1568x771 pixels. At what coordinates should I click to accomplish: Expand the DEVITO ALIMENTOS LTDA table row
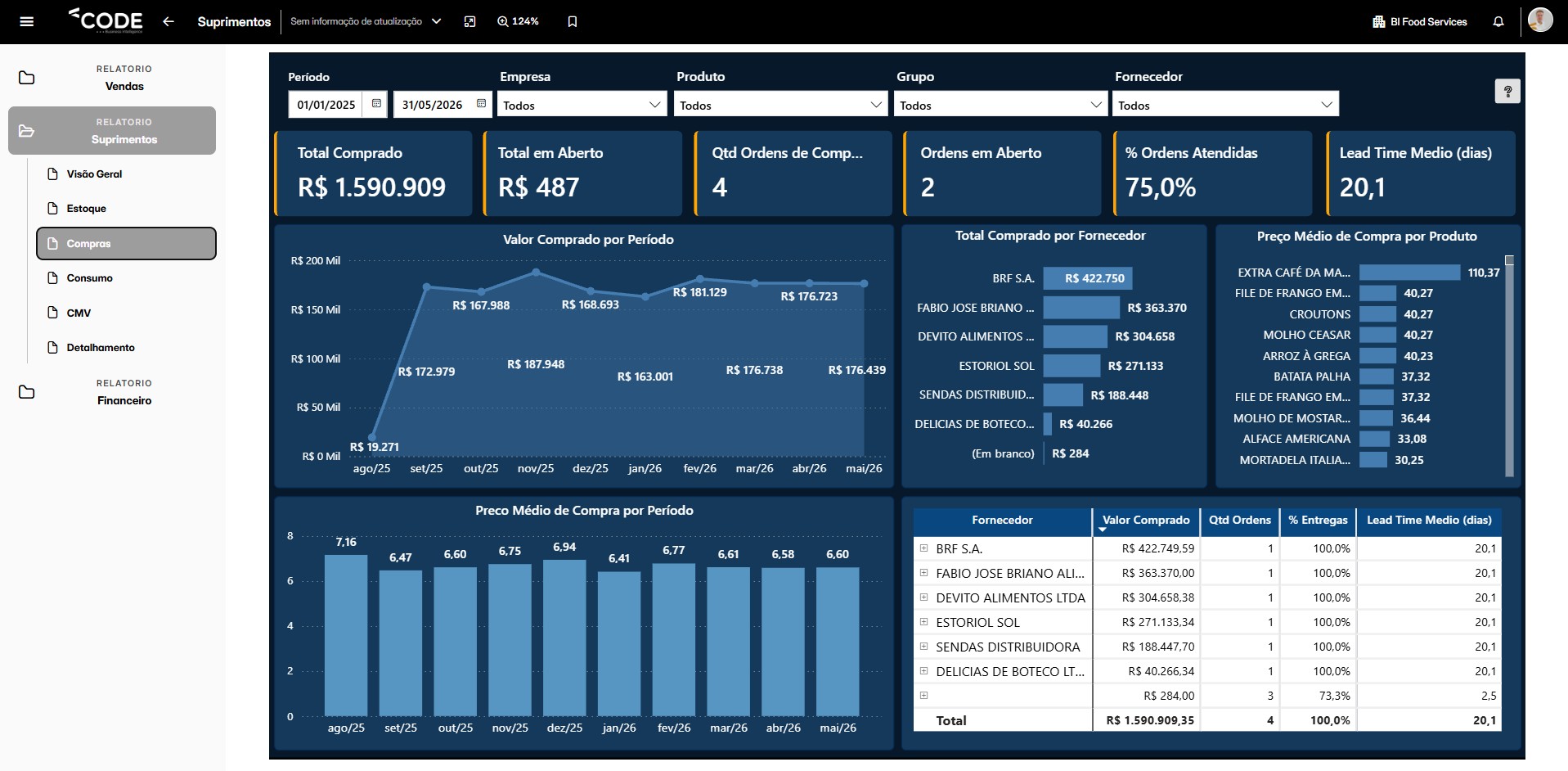pos(923,597)
